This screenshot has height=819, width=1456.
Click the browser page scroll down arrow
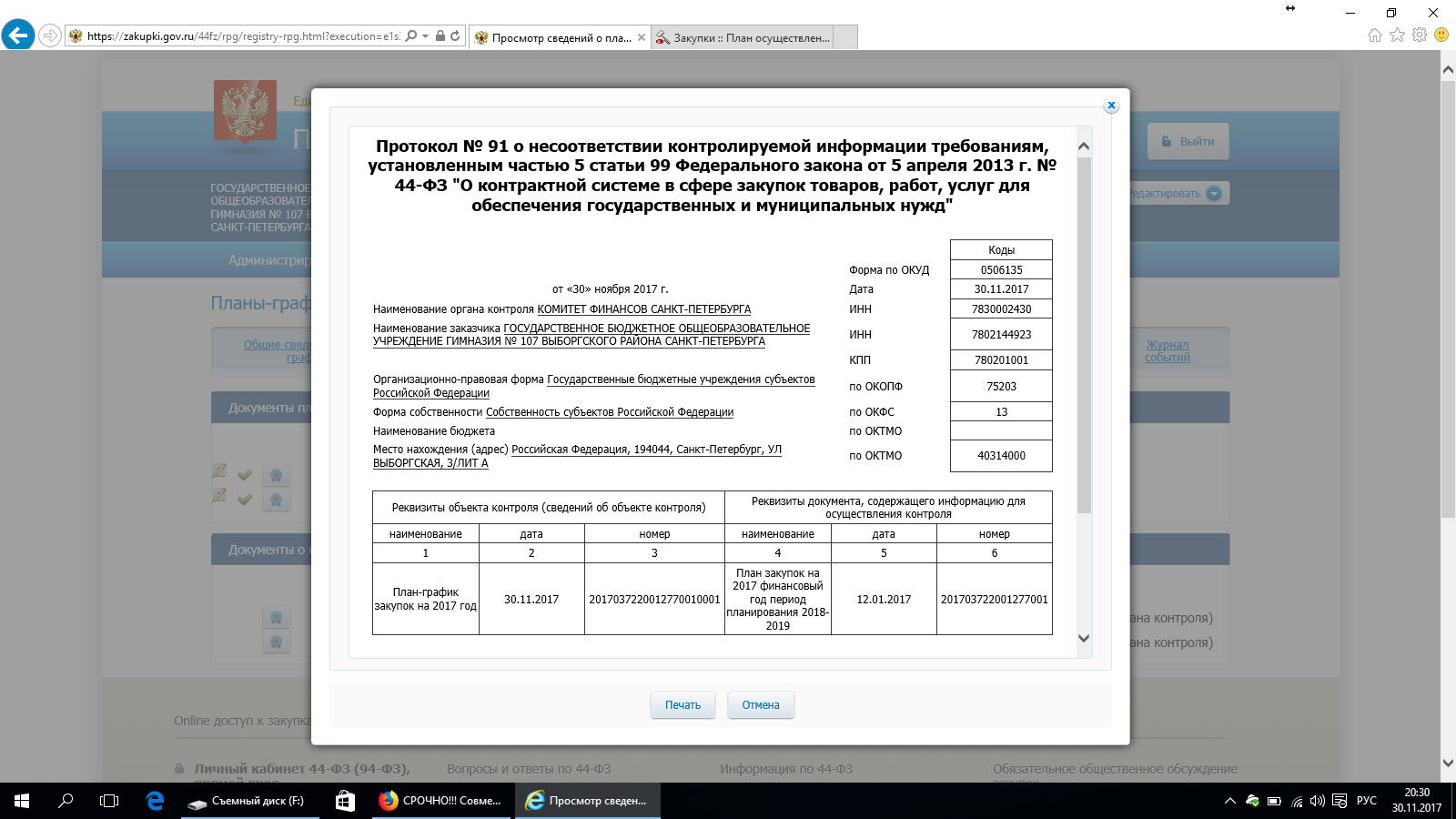coord(1448,763)
